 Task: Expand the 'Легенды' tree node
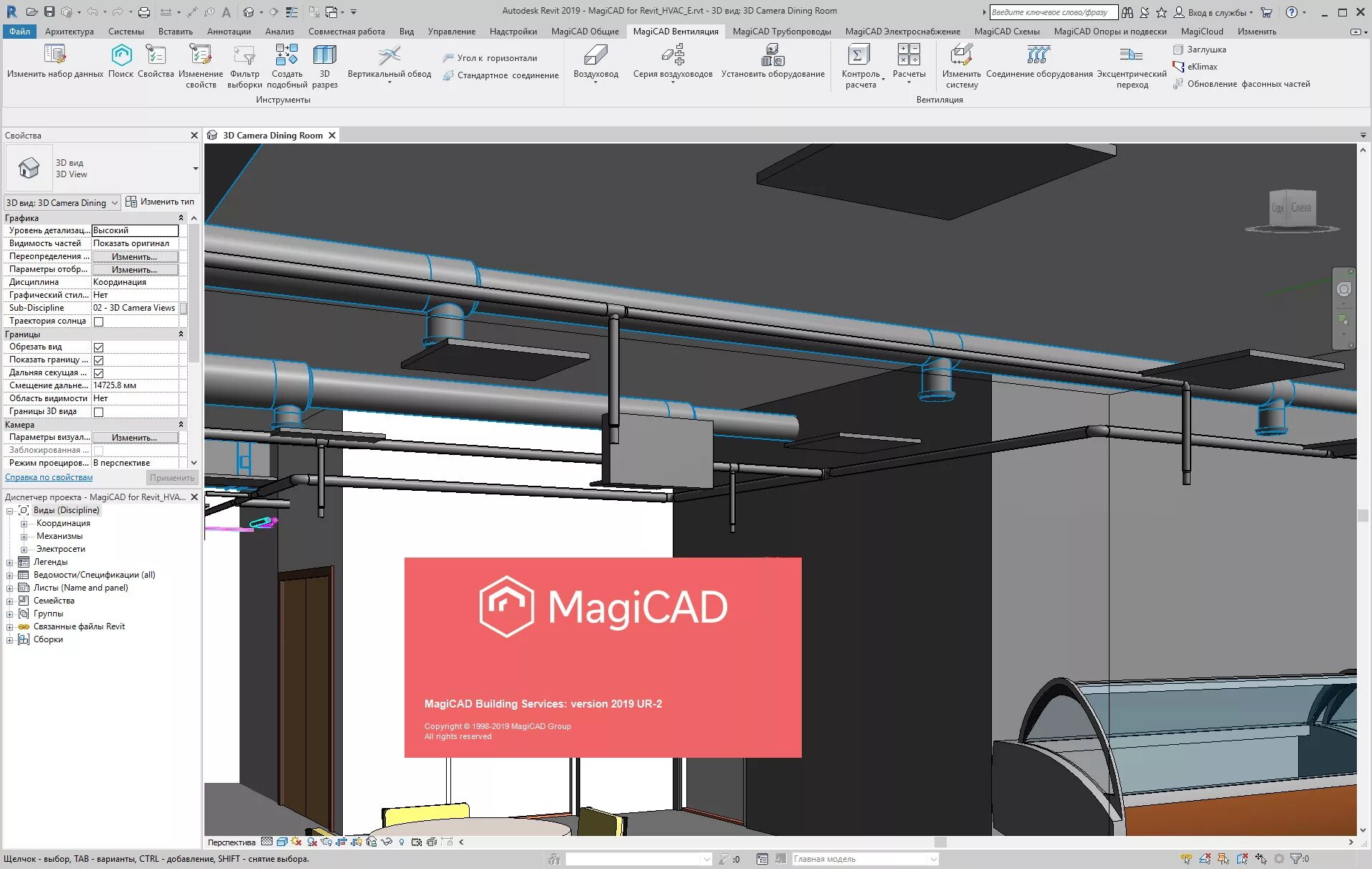(9, 563)
